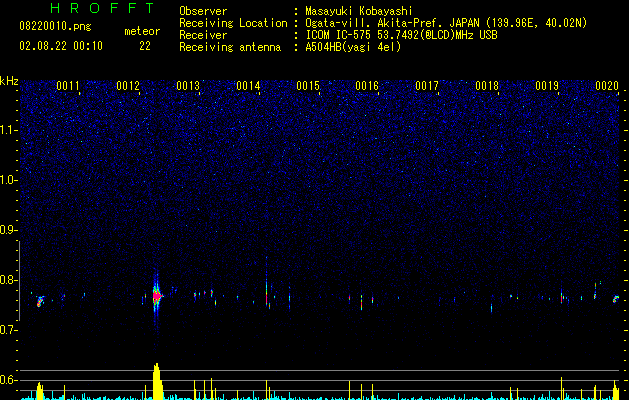629x400 pixels.
Task: Click the file name 08220010.png
Action: pyautogui.click(x=55, y=27)
